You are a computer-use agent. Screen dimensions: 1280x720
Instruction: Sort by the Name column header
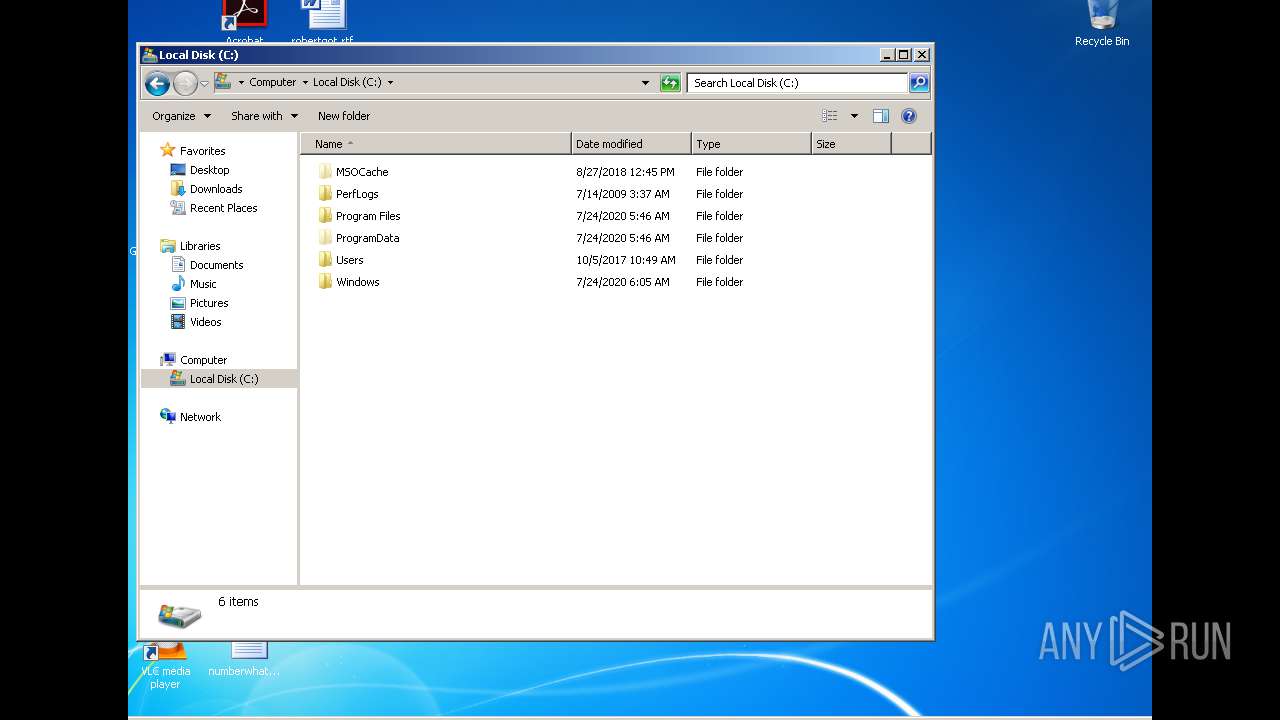436,144
